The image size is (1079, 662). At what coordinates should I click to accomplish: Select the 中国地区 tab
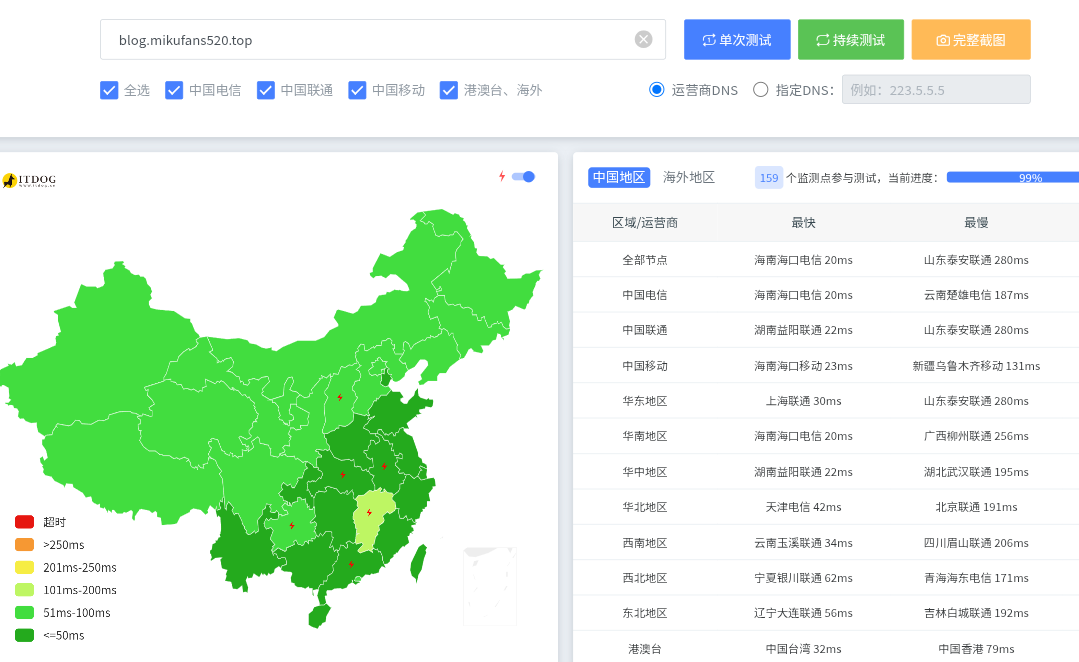point(618,177)
